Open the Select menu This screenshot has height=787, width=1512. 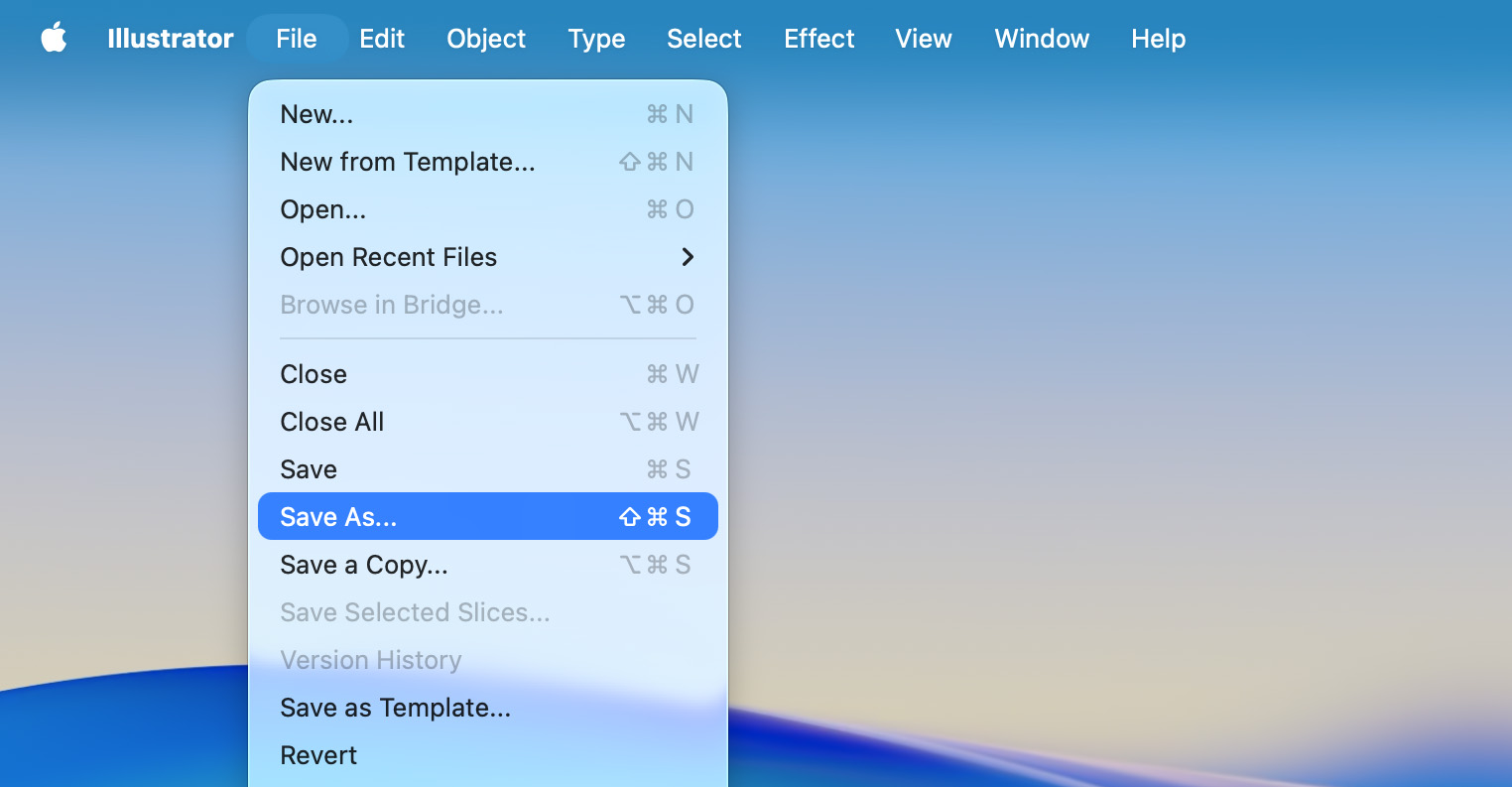(x=703, y=39)
